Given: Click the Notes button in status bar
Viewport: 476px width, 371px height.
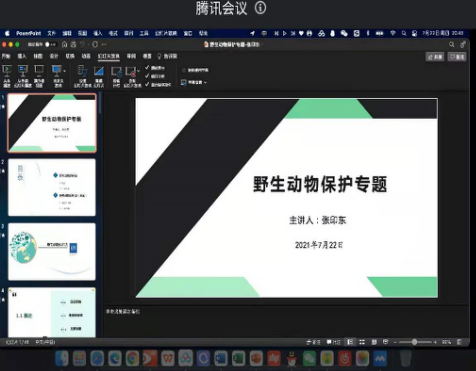Looking at the screenshot, I should (x=313, y=342).
